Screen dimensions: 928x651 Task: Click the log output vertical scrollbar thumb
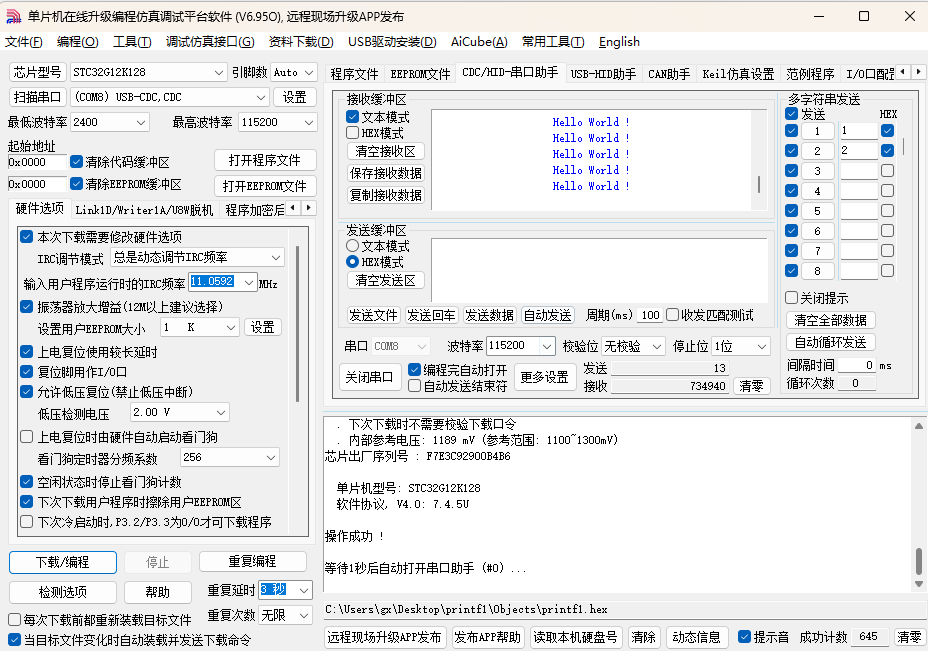[919, 562]
